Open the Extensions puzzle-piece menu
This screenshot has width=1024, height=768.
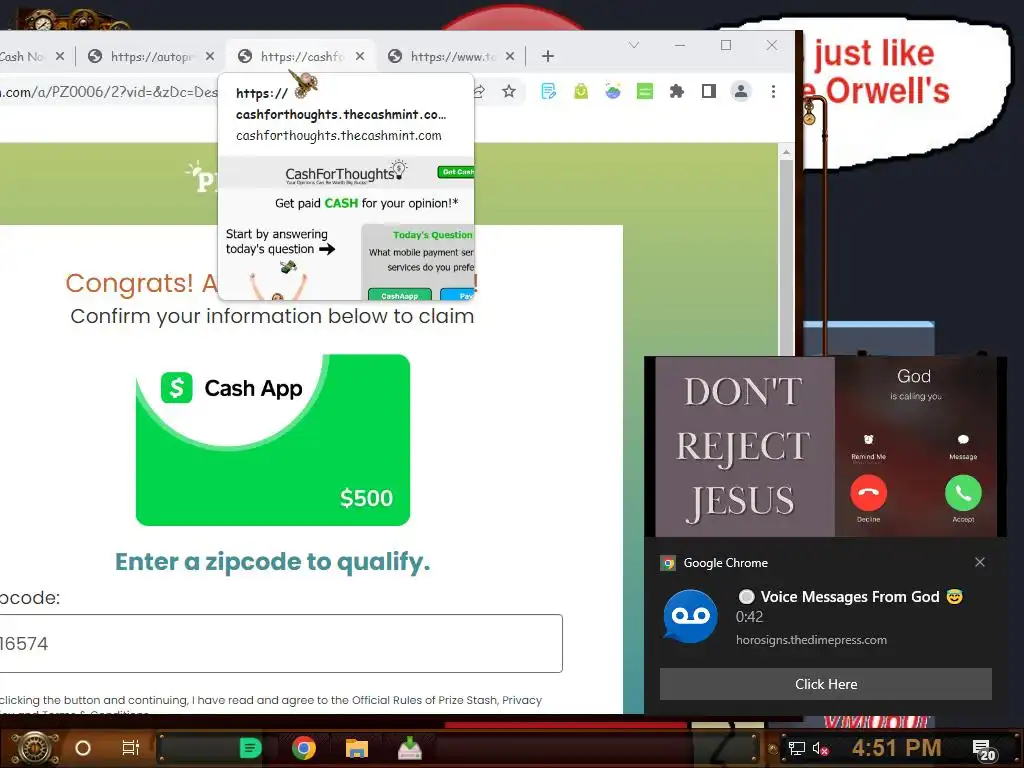click(677, 91)
